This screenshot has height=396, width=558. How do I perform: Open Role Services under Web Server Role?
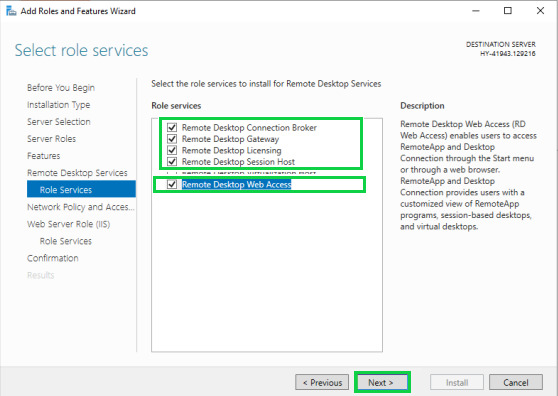click(x=66, y=241)
